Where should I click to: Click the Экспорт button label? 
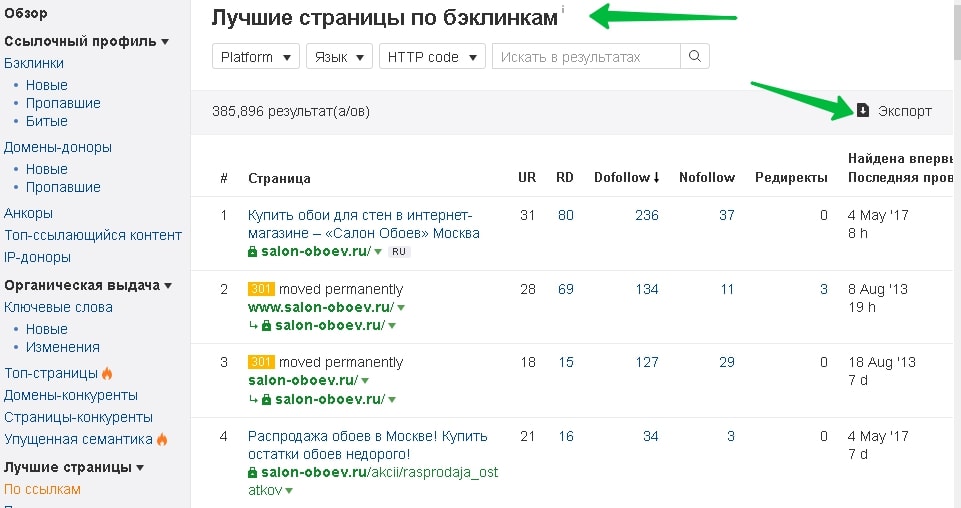[904, 111]
